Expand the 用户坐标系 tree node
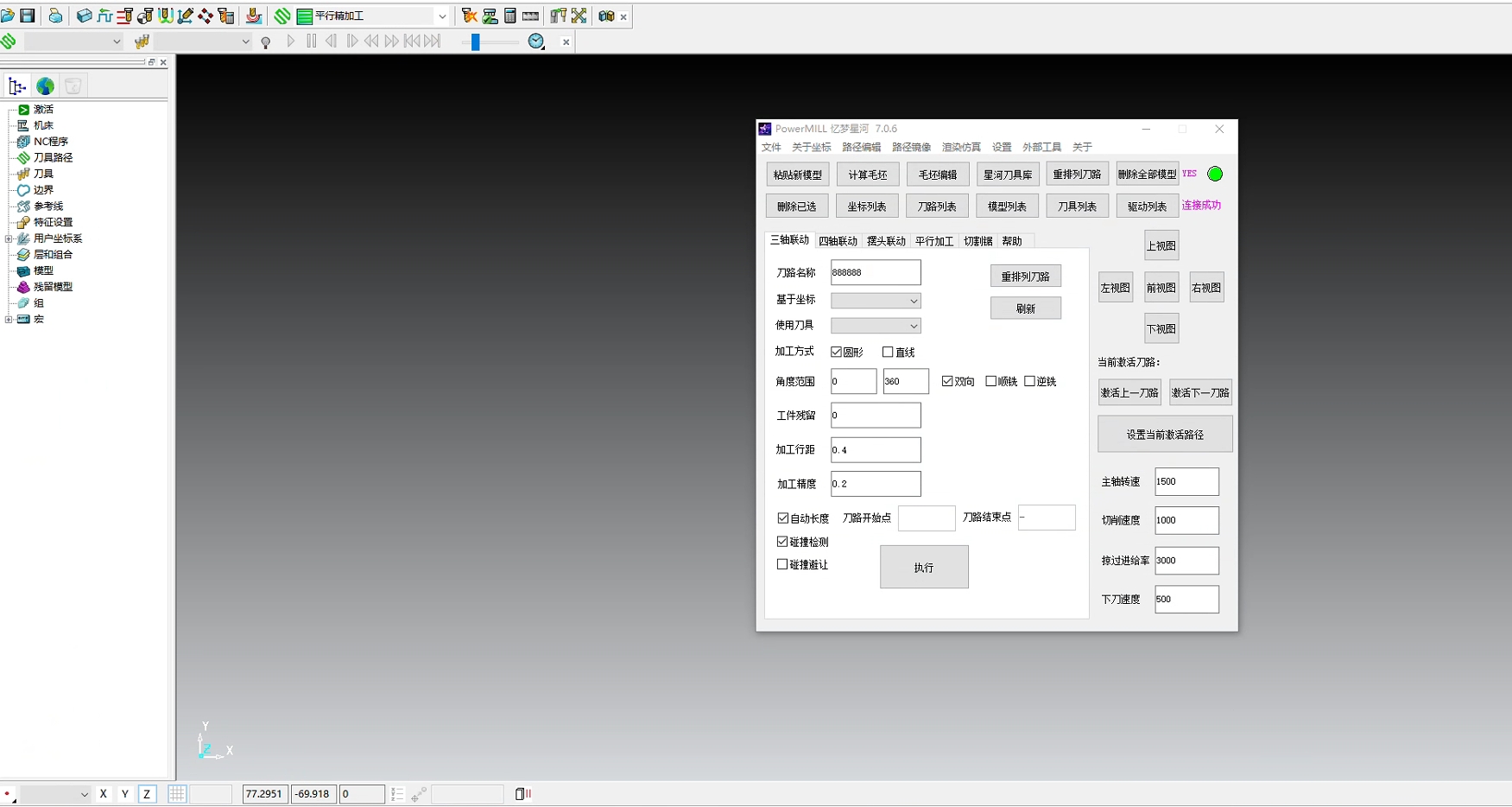The width and height of the screenshot is (1512, 807). (x=9, y=238)
